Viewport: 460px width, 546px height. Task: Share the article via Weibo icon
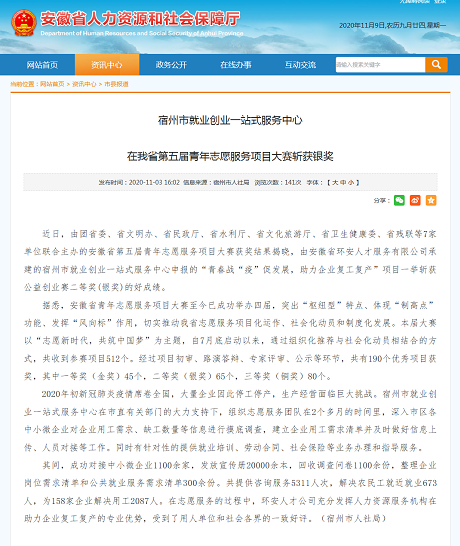pyautogui.click(x=415, y=200)
